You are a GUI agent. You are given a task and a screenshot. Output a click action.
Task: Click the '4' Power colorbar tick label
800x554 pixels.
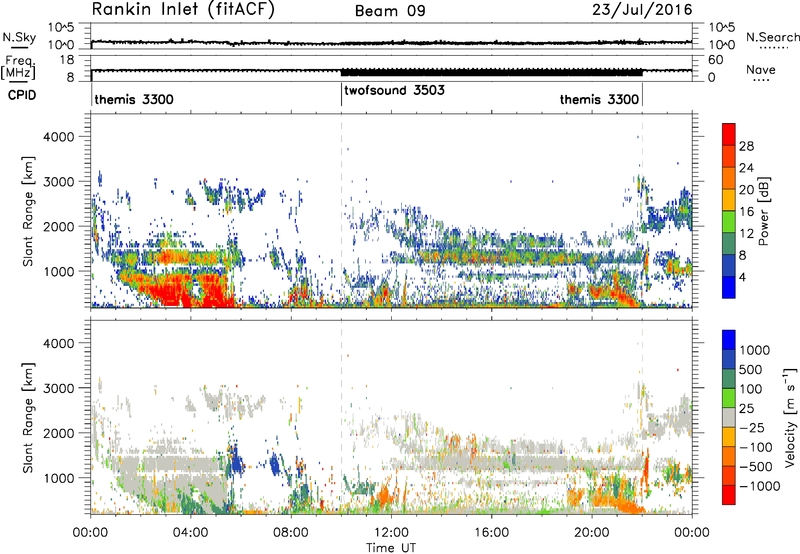pyautogui.click(x=742, y=278)
